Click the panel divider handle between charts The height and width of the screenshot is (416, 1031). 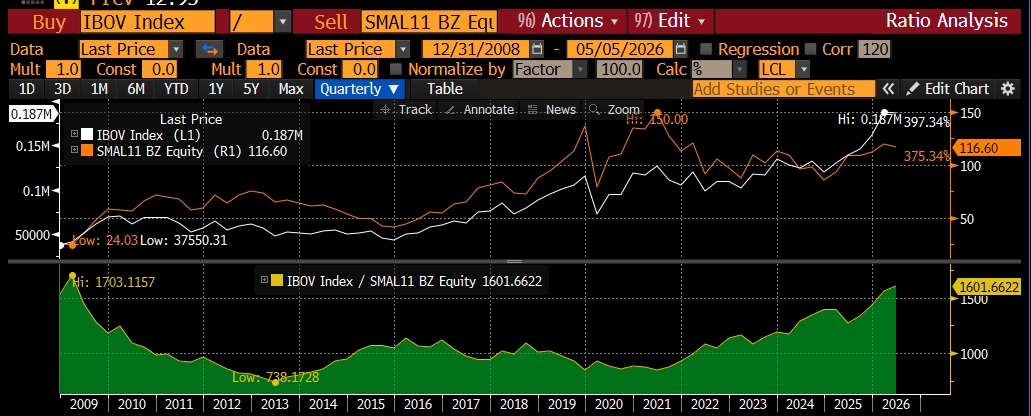coord(515,262)
